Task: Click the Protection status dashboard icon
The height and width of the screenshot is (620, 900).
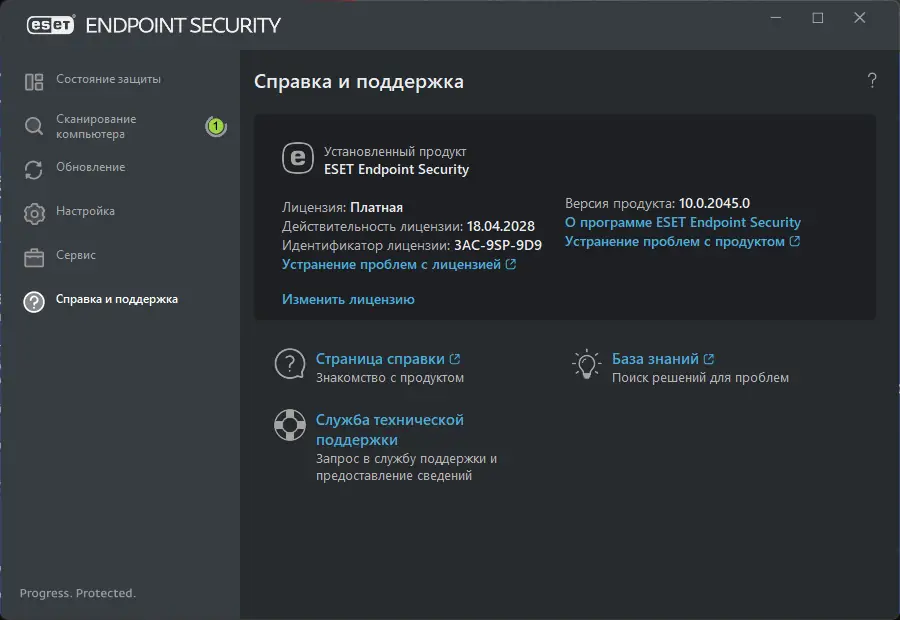Action: click(35, 81)
